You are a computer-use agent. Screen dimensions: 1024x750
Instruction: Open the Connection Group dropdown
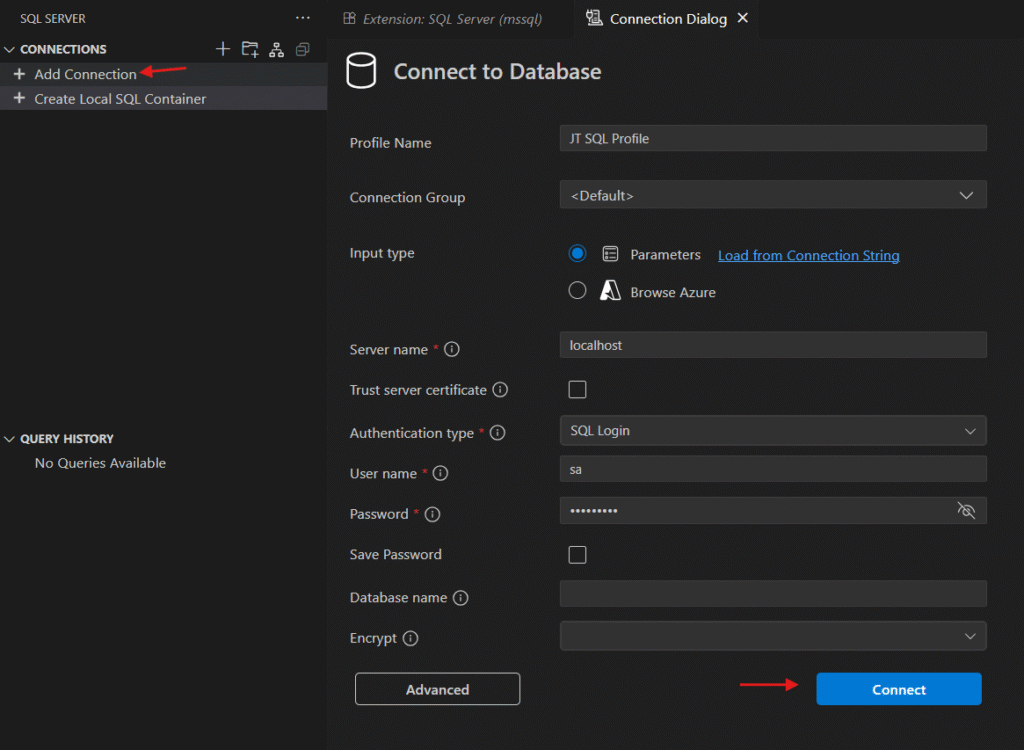(773, 195)
